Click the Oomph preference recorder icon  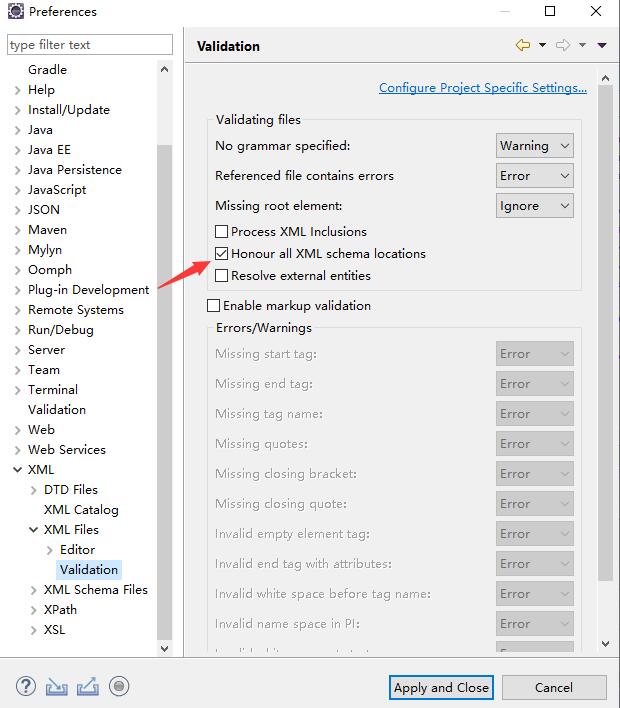tap(119, 686)
